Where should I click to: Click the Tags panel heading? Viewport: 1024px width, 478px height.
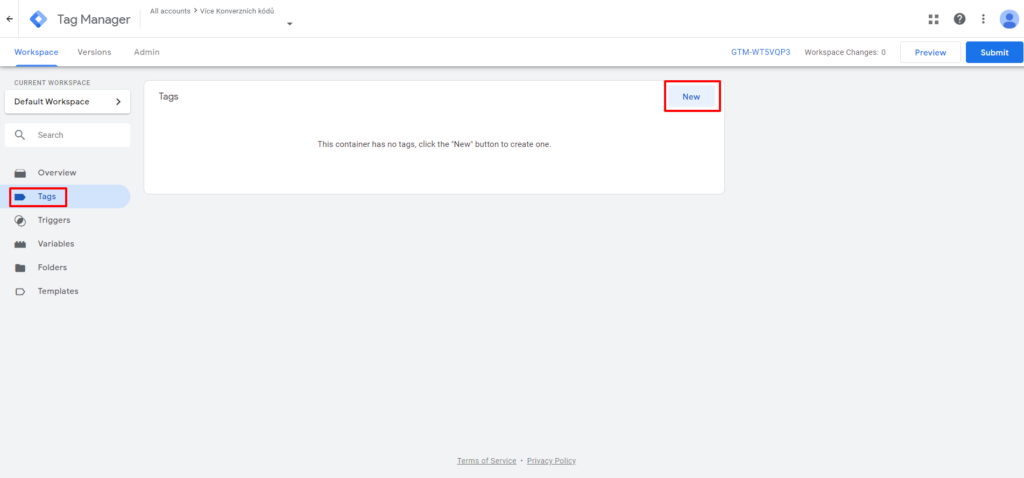[168, 97]
